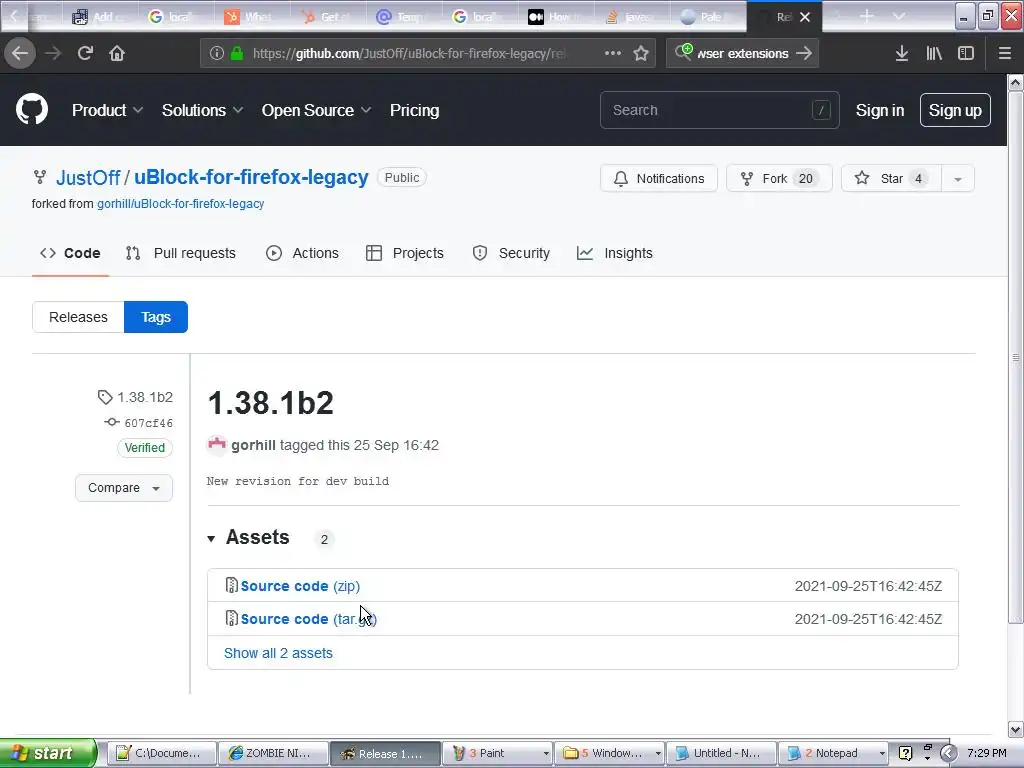The width and height of the screenshot is (1024, 768).
Task: Click the Notifications button
Action: (659, 178)
